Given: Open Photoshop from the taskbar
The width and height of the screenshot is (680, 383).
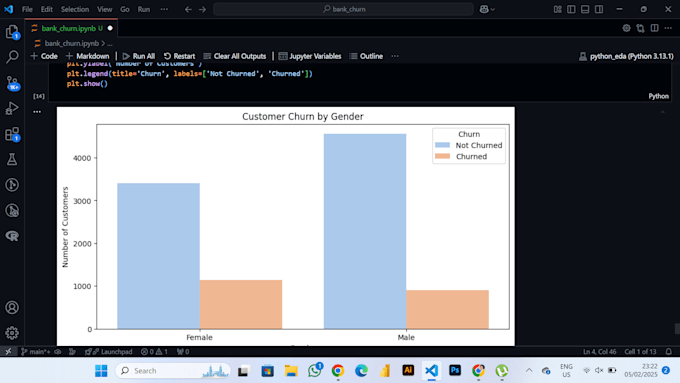Looking at the screenshot, I should [x=455, y=371].
